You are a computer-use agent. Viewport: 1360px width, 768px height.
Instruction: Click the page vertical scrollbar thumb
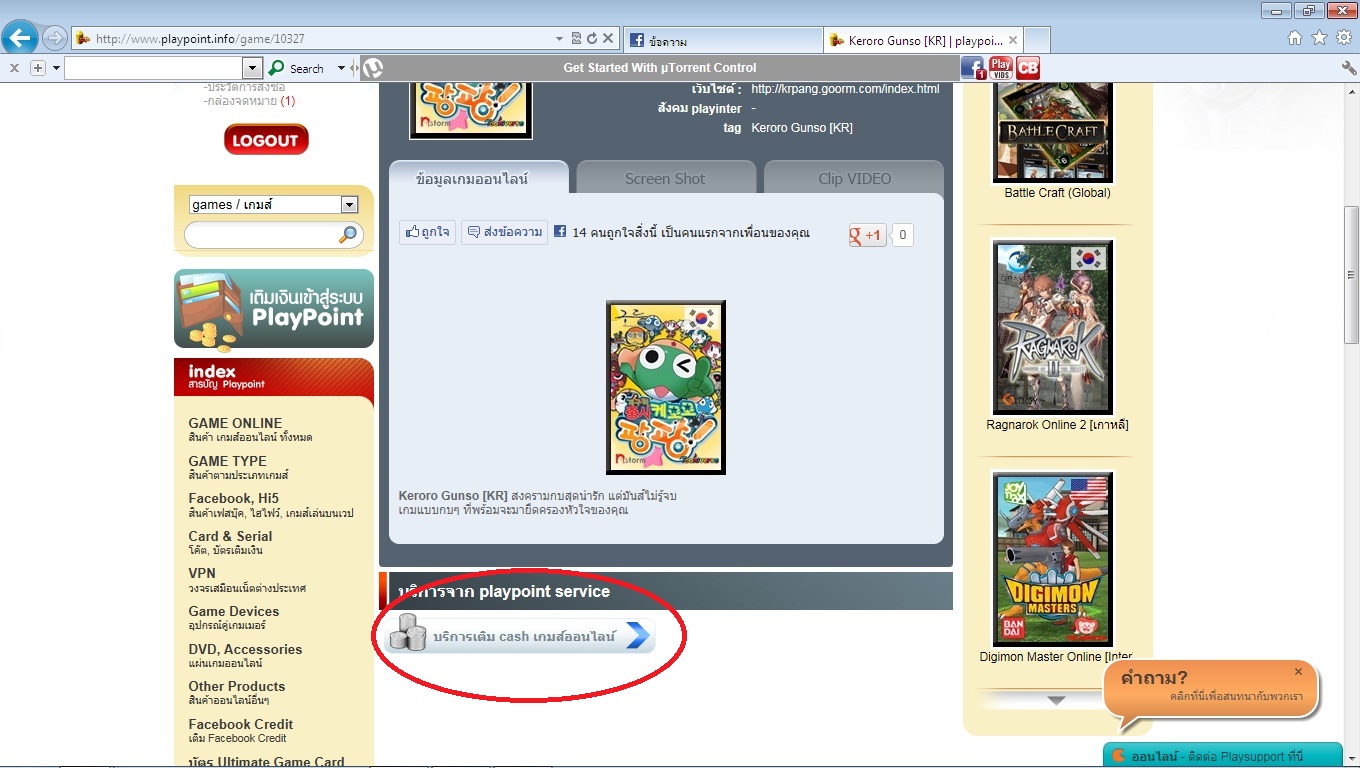point(1351,275)
